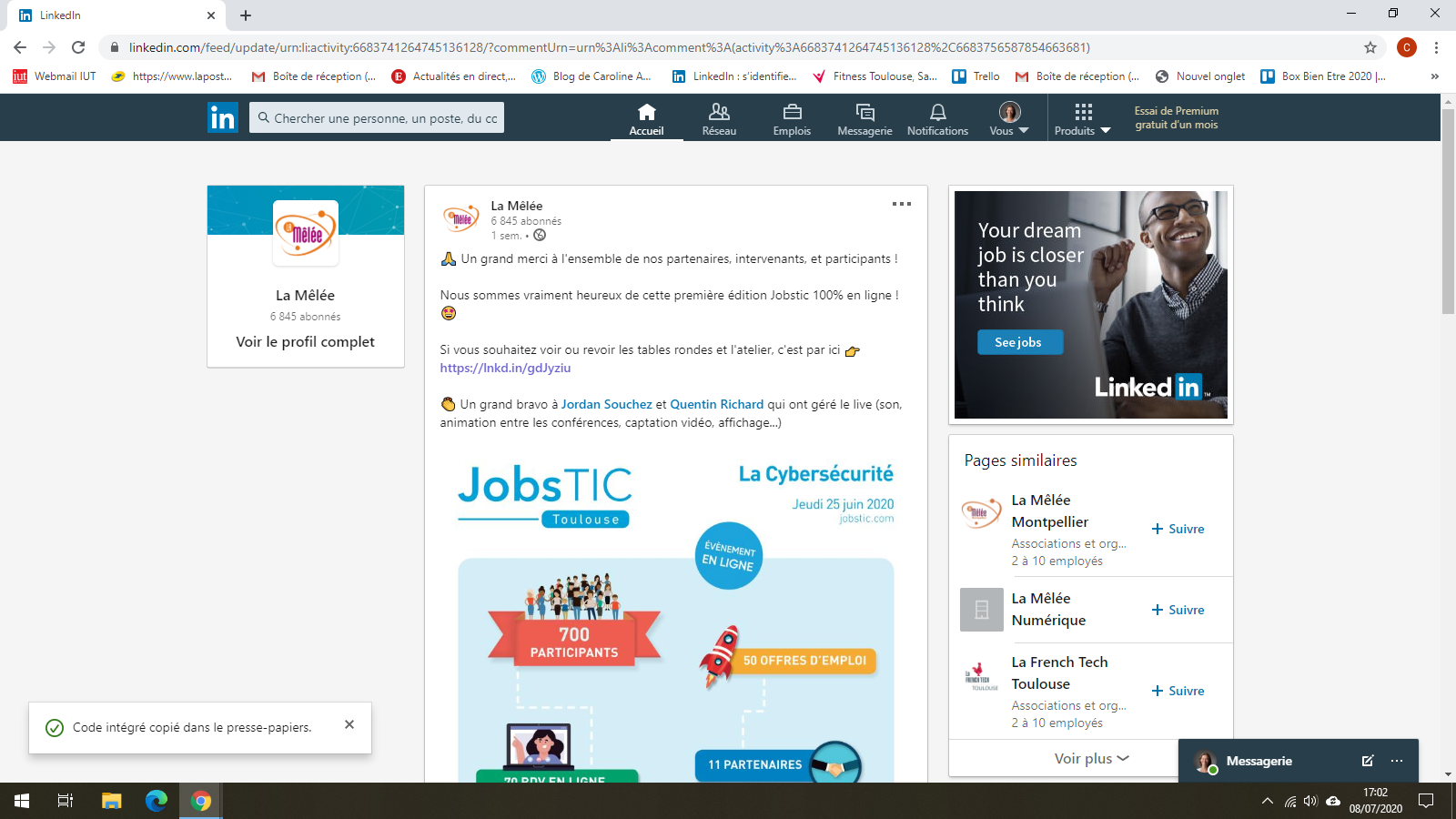Expand the Vous profile dropdown

click(1009, 118)
